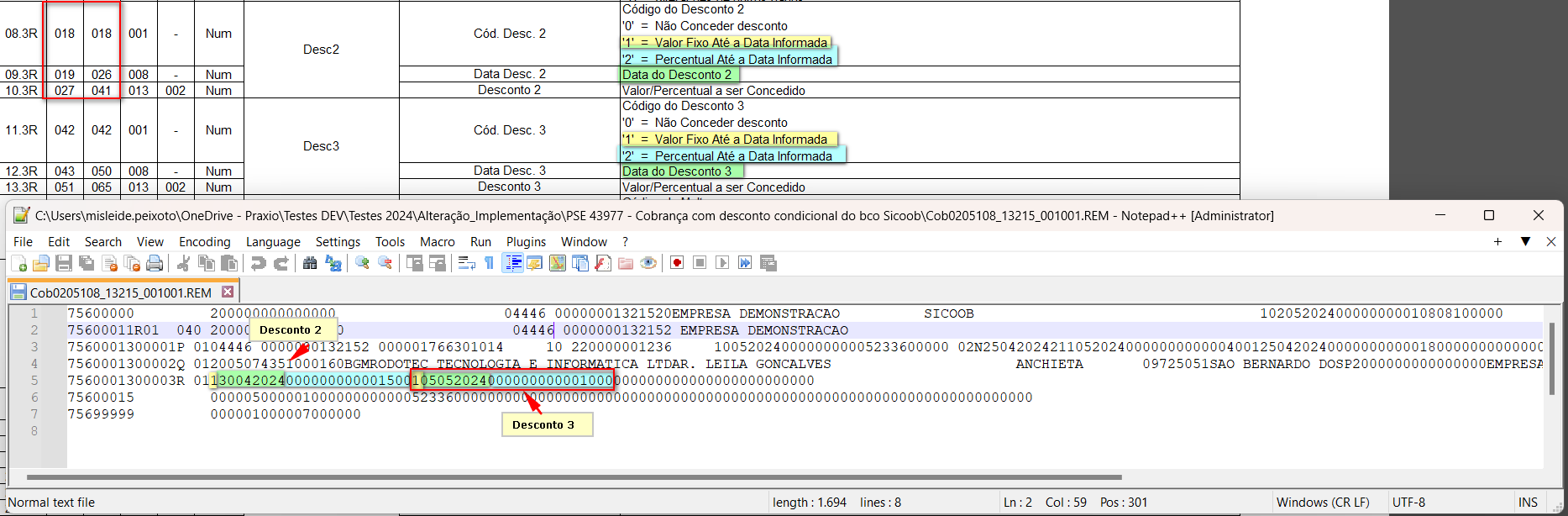This screenshot has height=516, width=1568.
Task: Create a new file with the New toolbar icon
Action: pyautogui.click(x=18, y=264)
